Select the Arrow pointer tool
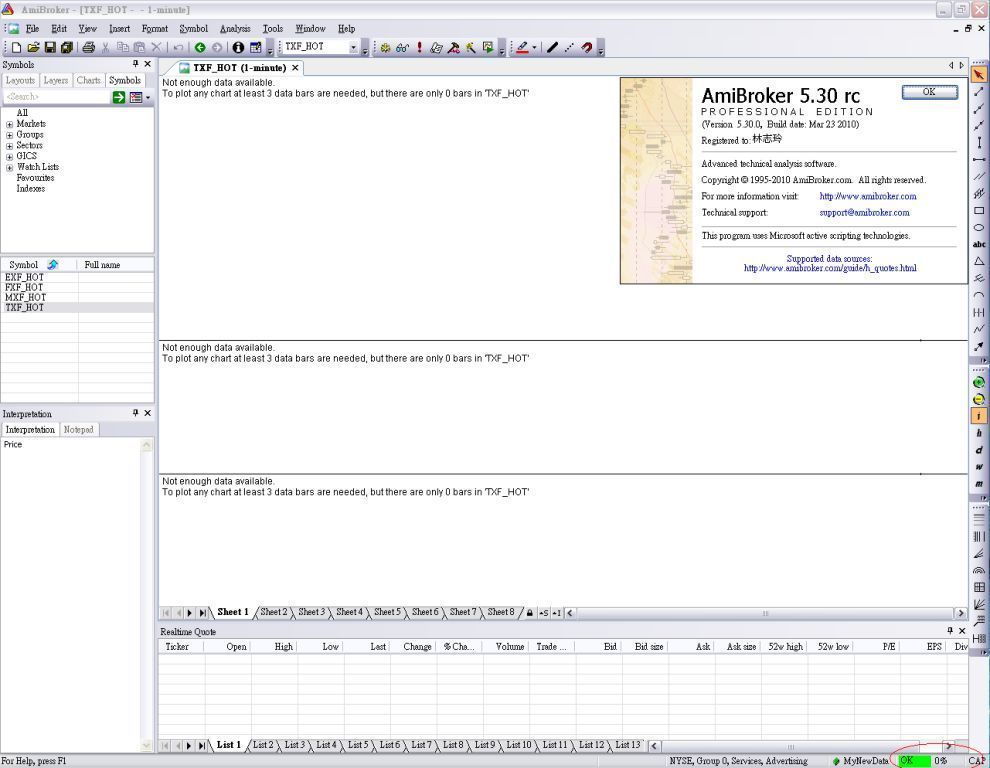990x768 pixels. tap(979, 75)
